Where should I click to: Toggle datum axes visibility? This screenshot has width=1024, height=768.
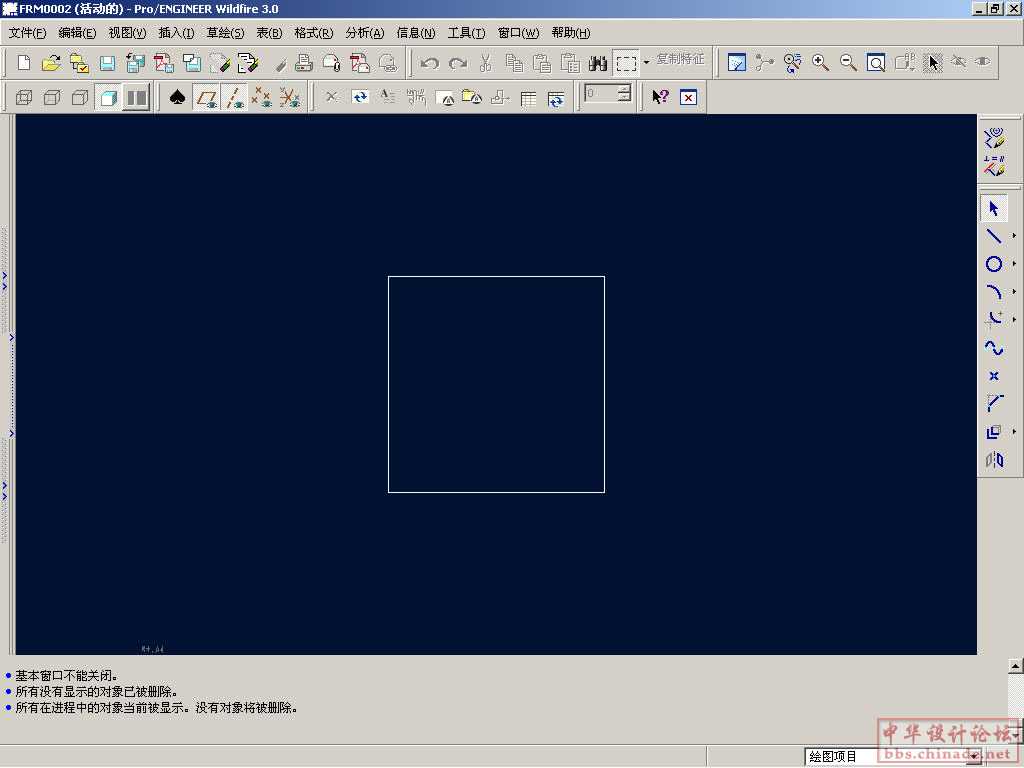coord(234,97)
